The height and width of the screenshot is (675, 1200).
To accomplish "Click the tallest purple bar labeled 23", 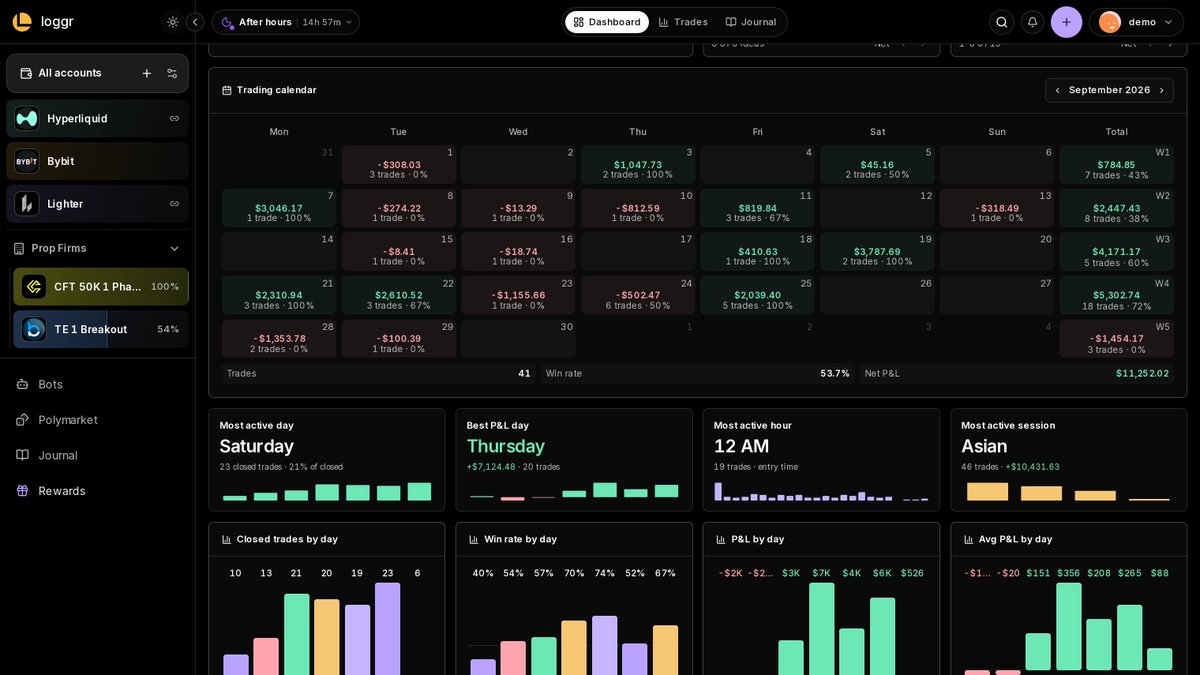I will [387, 629].
